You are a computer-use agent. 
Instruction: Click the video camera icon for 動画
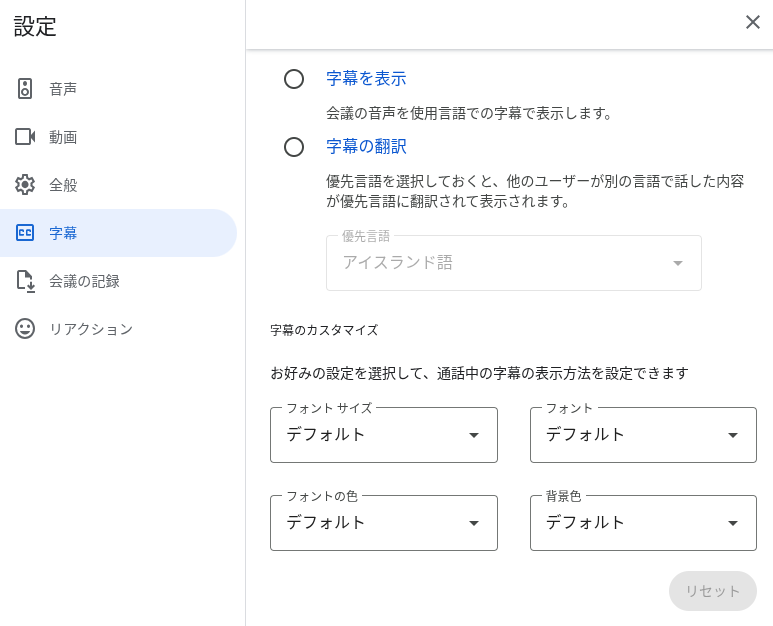pos(25,137)
